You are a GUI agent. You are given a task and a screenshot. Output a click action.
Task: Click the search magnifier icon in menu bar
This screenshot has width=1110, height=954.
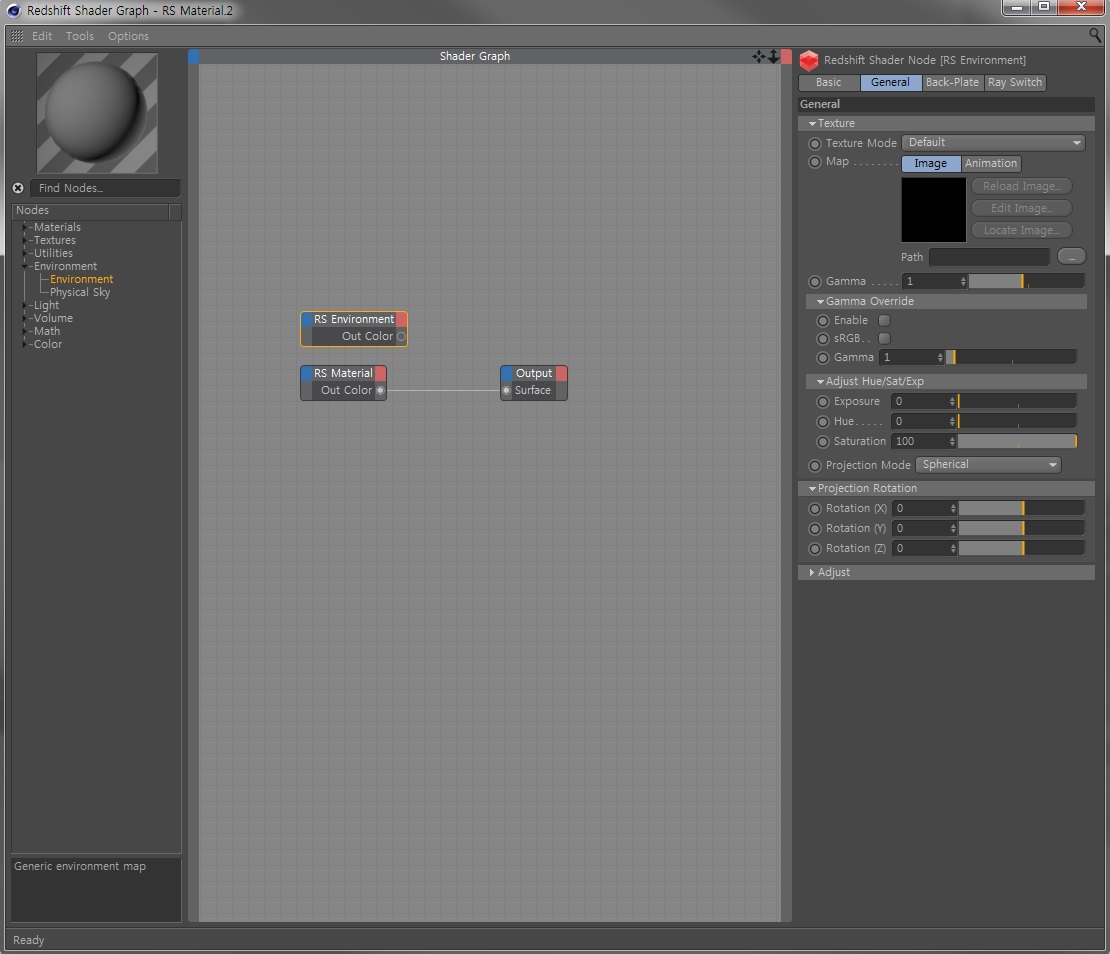pyautogui.click(x=1095, y=35)
